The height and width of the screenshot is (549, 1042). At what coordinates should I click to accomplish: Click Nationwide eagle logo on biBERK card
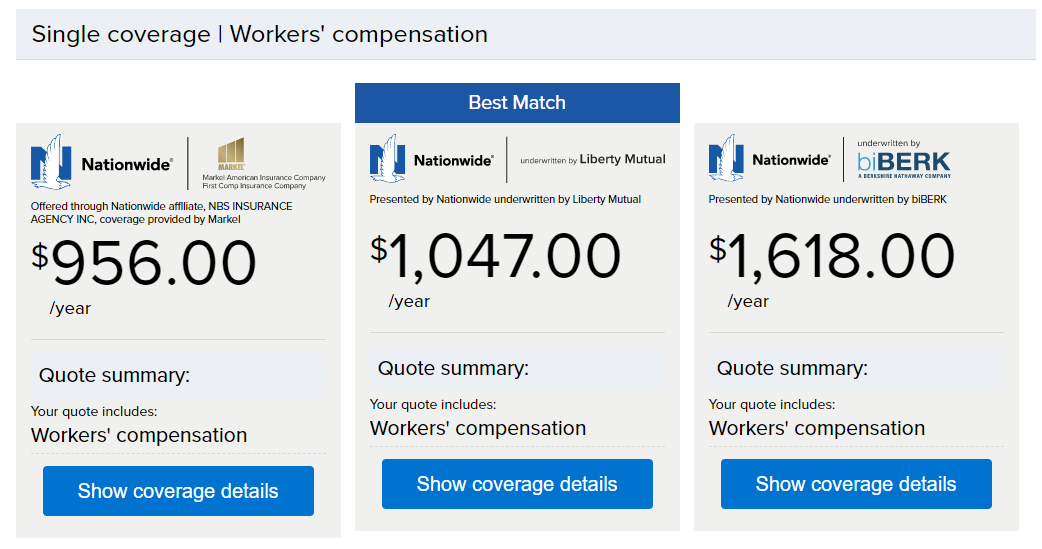770,158
